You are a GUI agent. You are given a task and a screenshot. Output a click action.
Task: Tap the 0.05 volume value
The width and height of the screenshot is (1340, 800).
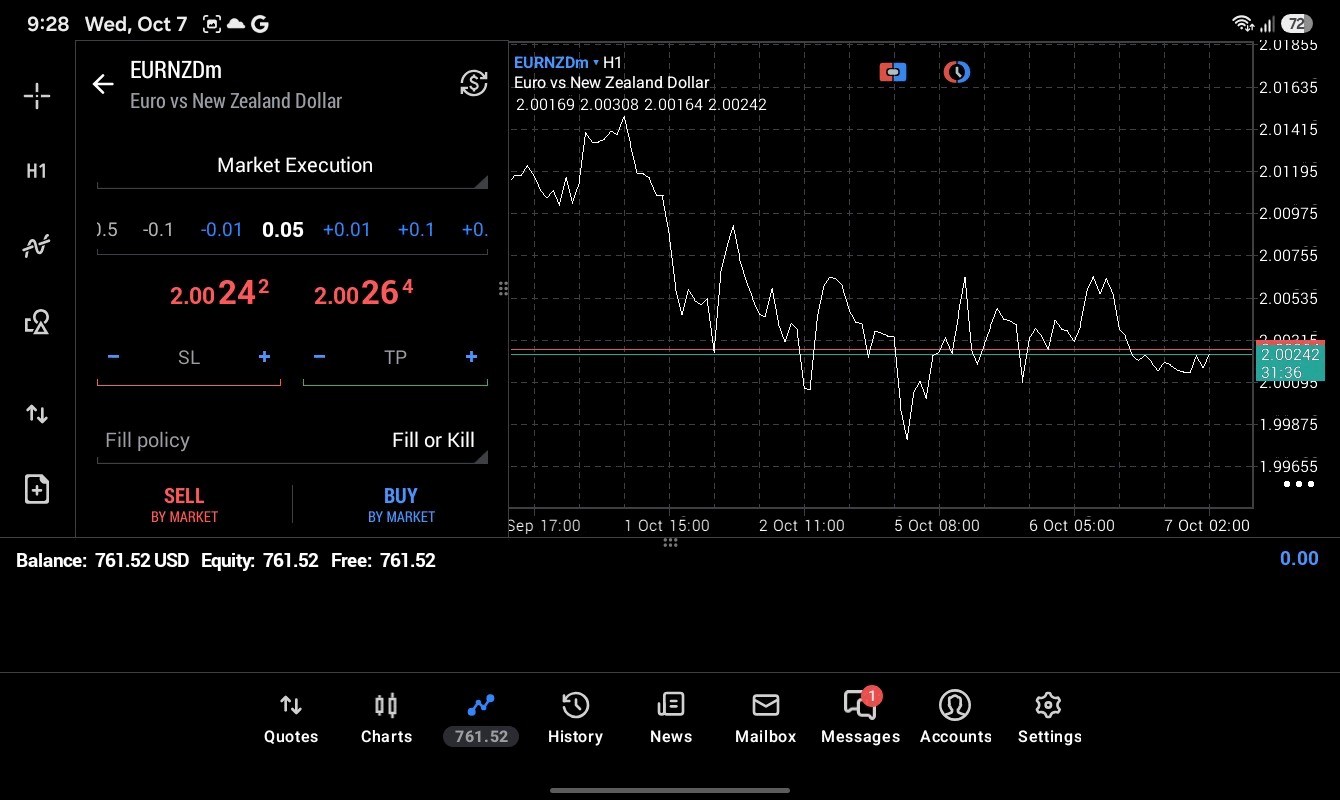(283, 230)
